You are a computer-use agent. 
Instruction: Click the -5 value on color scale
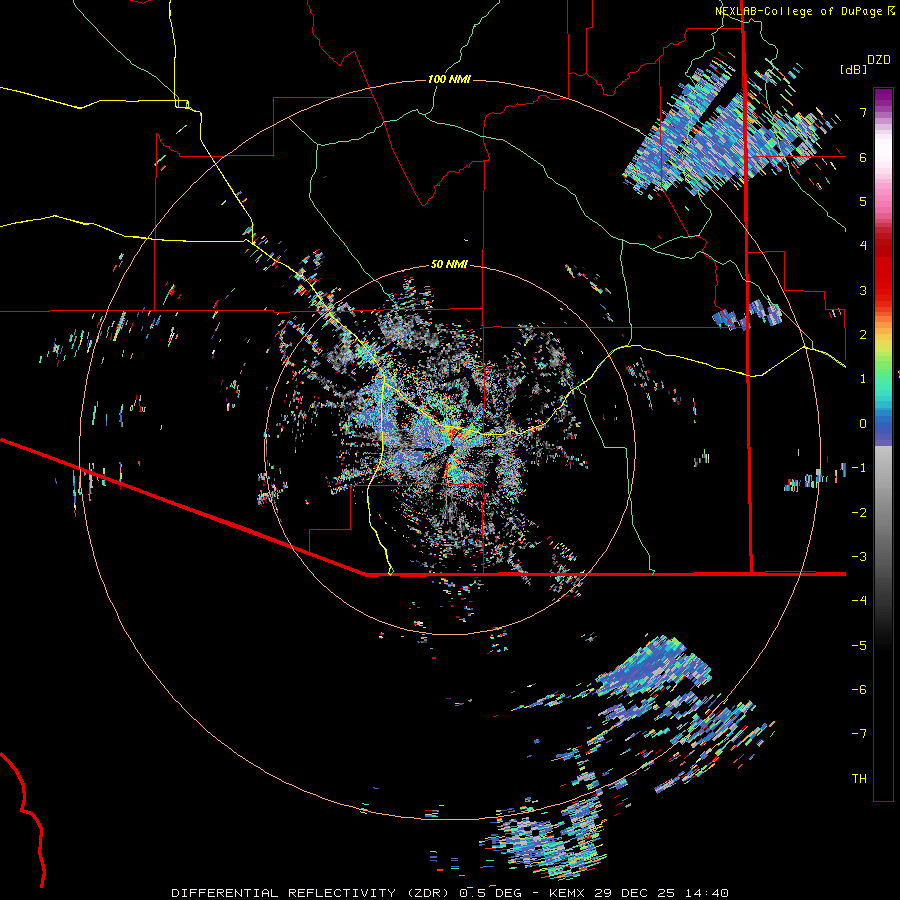859,646
